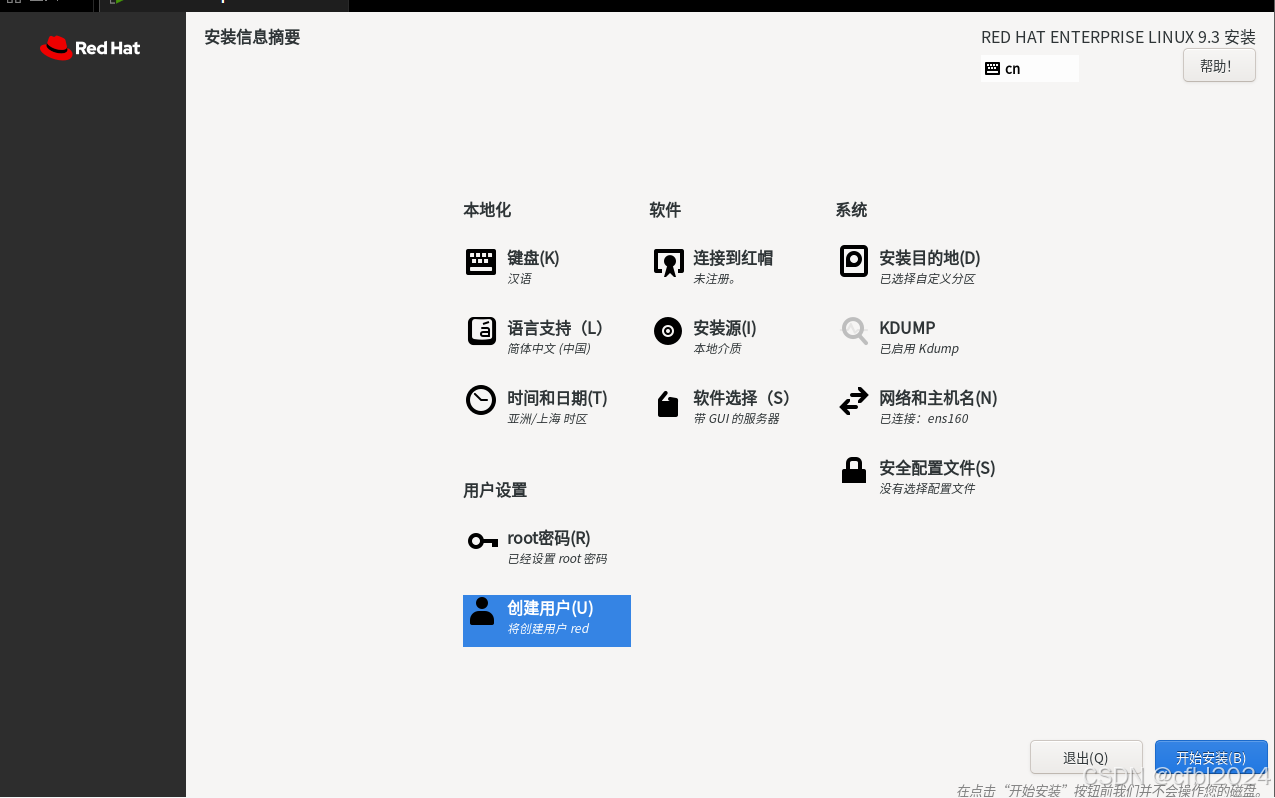Expand the keyboard layout indicator dropdown
Screen dimensions: 1275x798
1029,68
